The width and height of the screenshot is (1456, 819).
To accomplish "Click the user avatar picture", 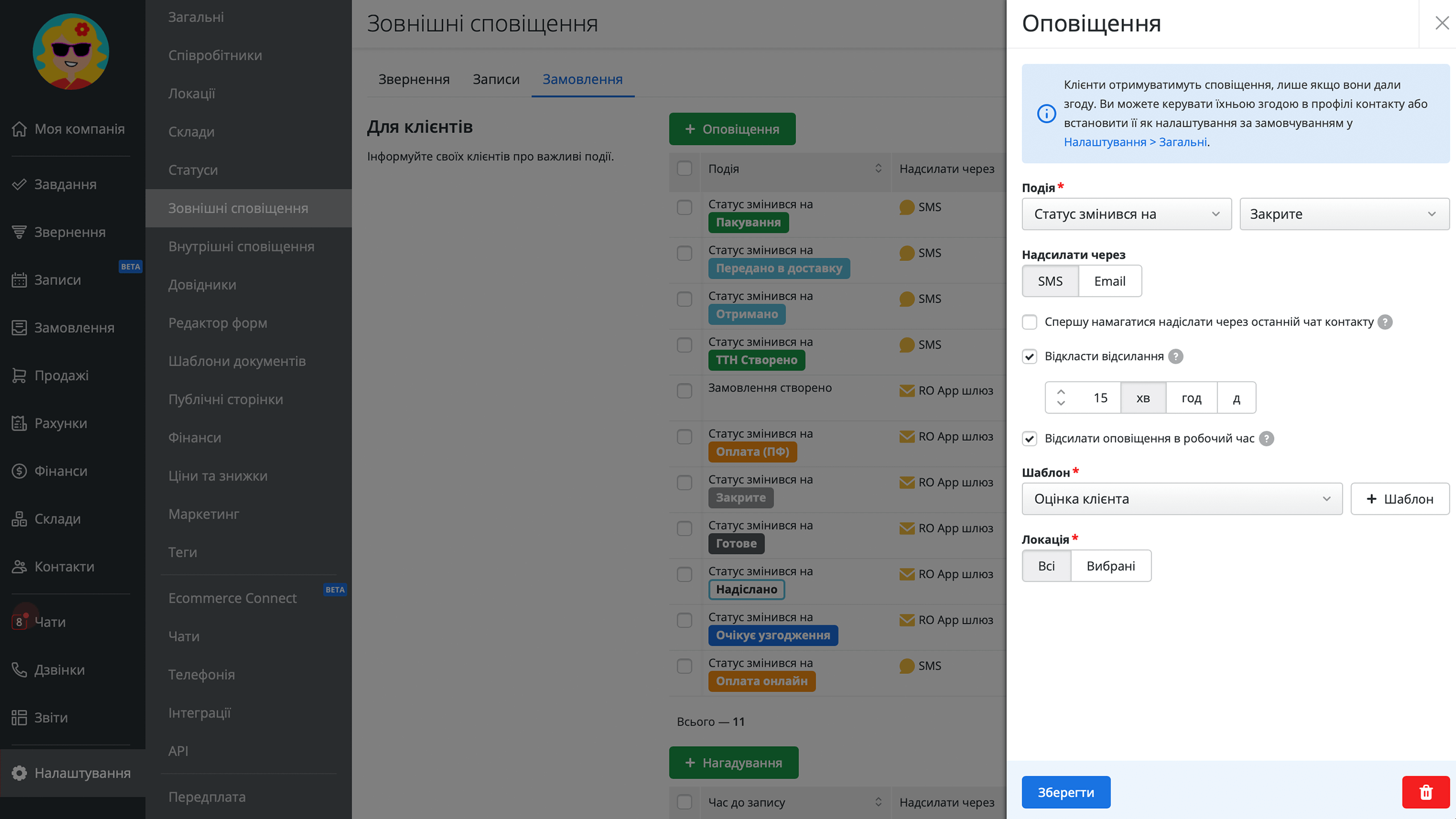I will pyautogui.click(x=71, y=52).
